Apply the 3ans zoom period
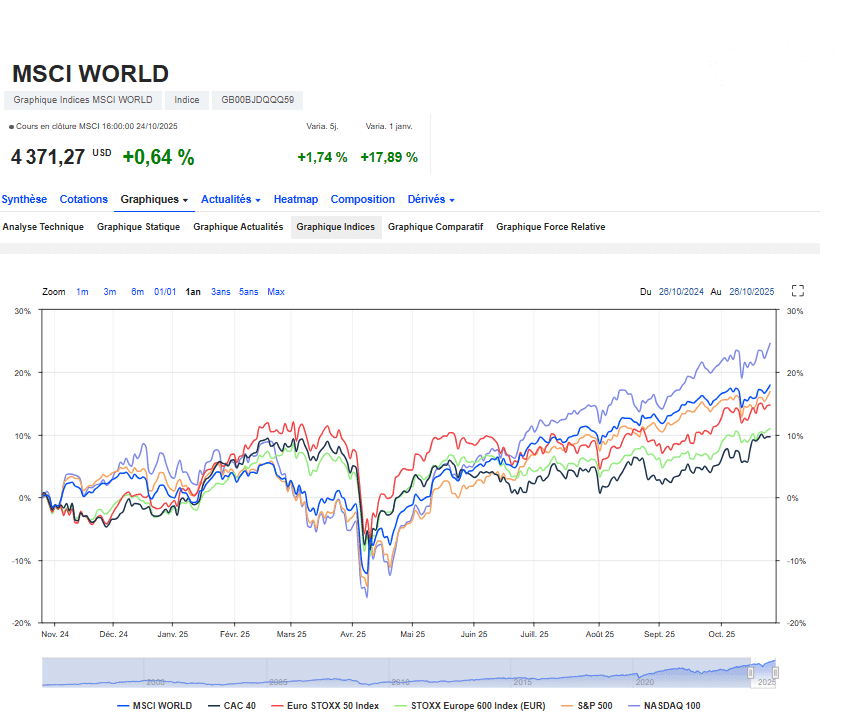844x724 pixels. pyautogui.click(x=220, y=291)
